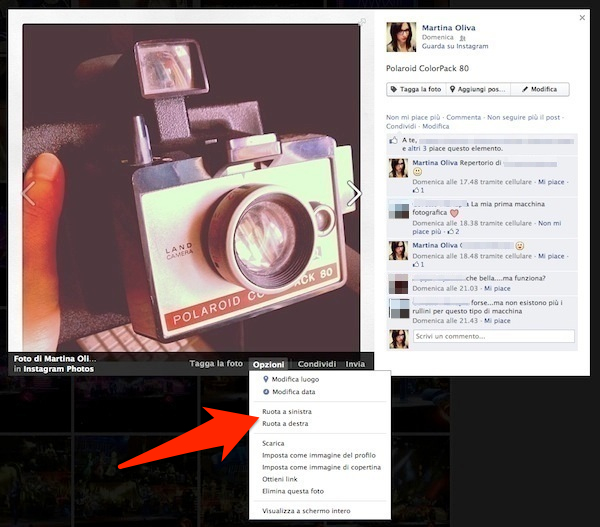This screenshot has height=527, width=600.
Task: Click the main Polaroid camera photo
Action: 191,188
